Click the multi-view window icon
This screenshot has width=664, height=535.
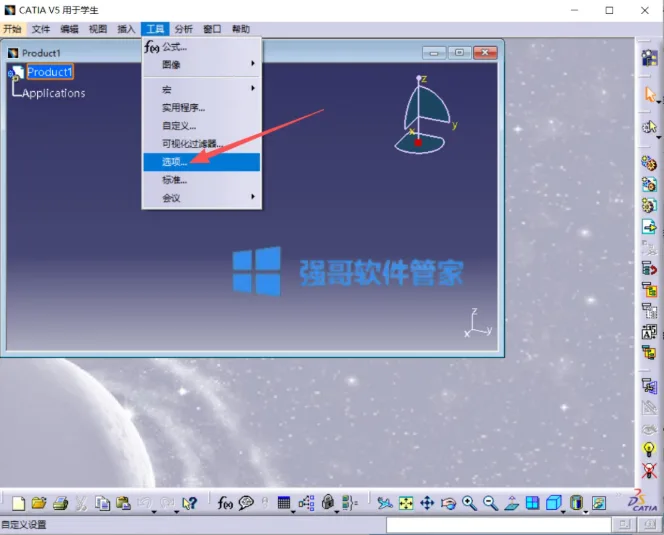pos(532,503)
